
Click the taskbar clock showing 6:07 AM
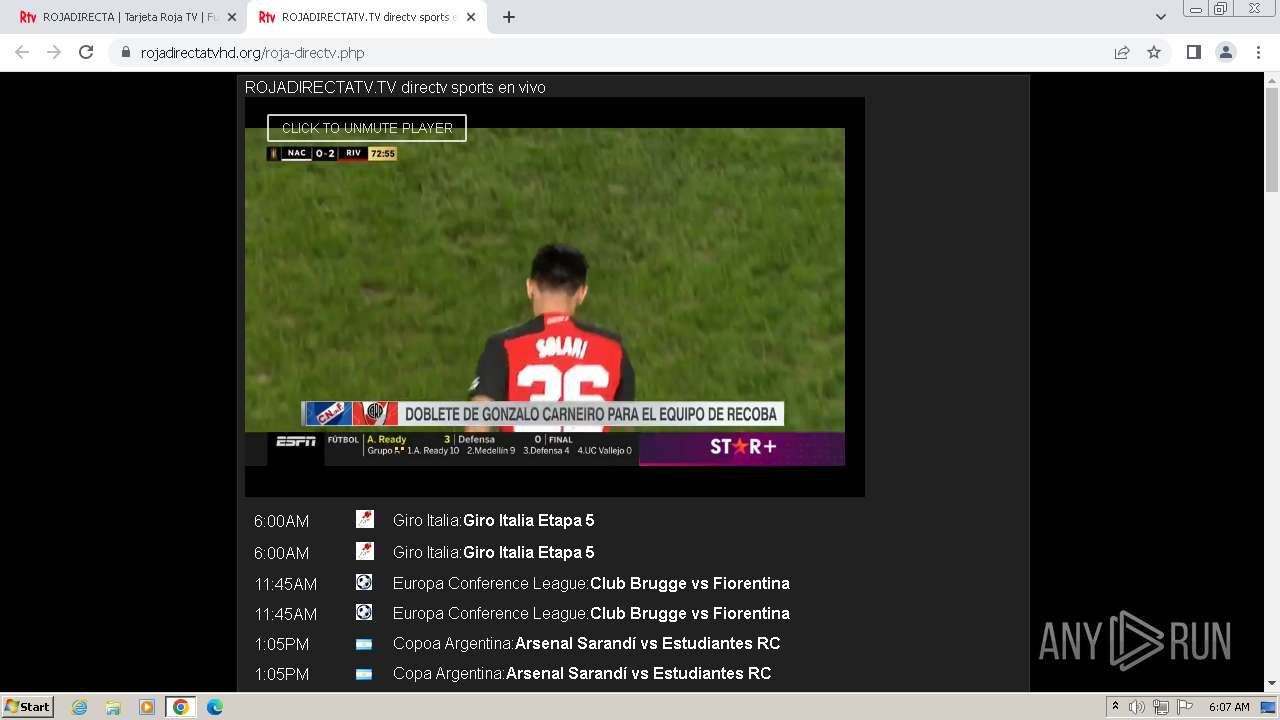click(x=1229, y=707)
